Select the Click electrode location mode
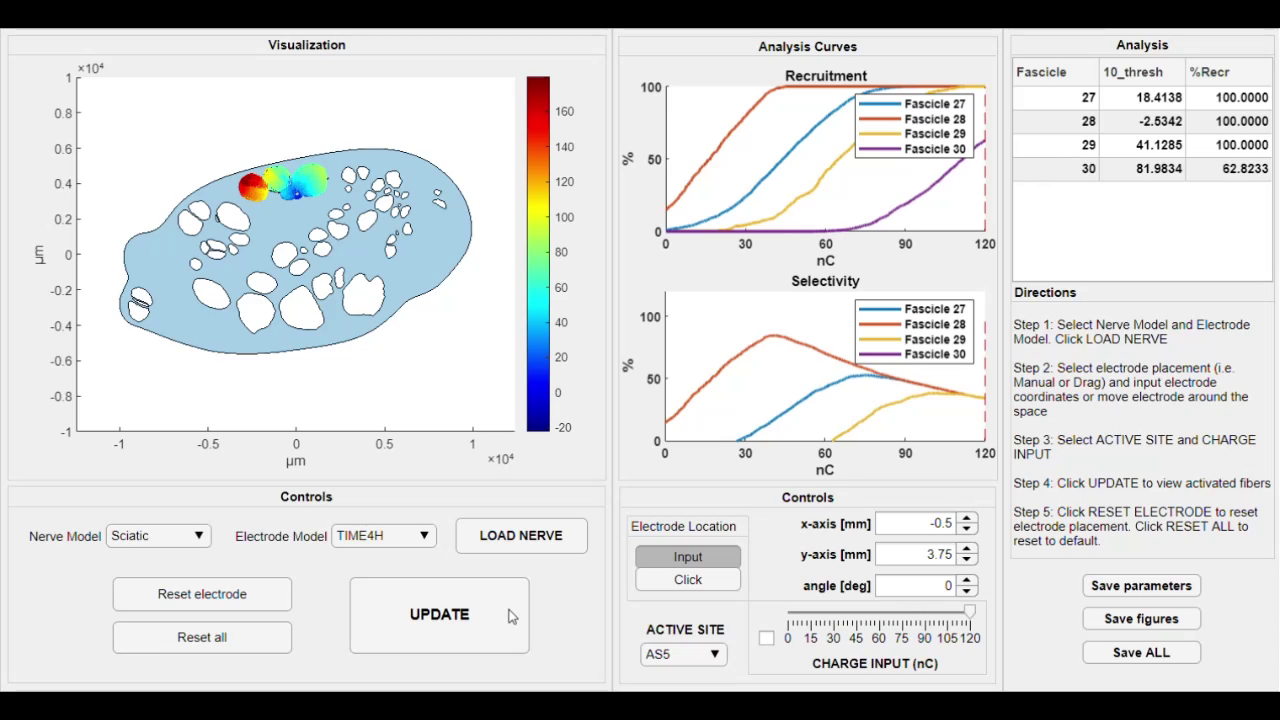 point(688,580)
